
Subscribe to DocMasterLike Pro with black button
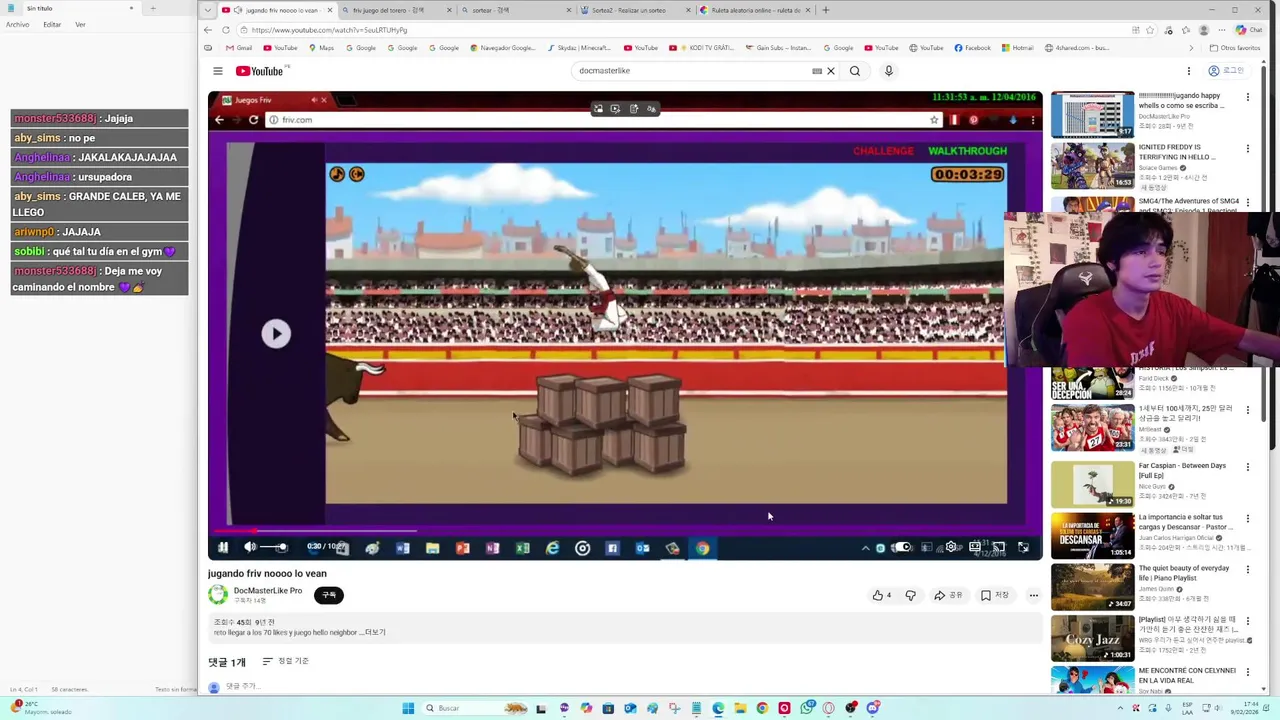pos(329,595)
